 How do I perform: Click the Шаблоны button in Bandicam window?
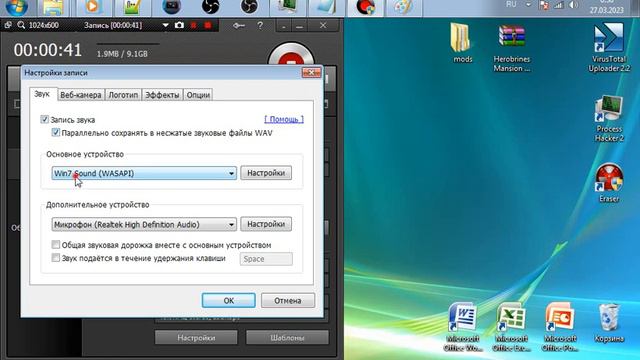tap(287, 338)
